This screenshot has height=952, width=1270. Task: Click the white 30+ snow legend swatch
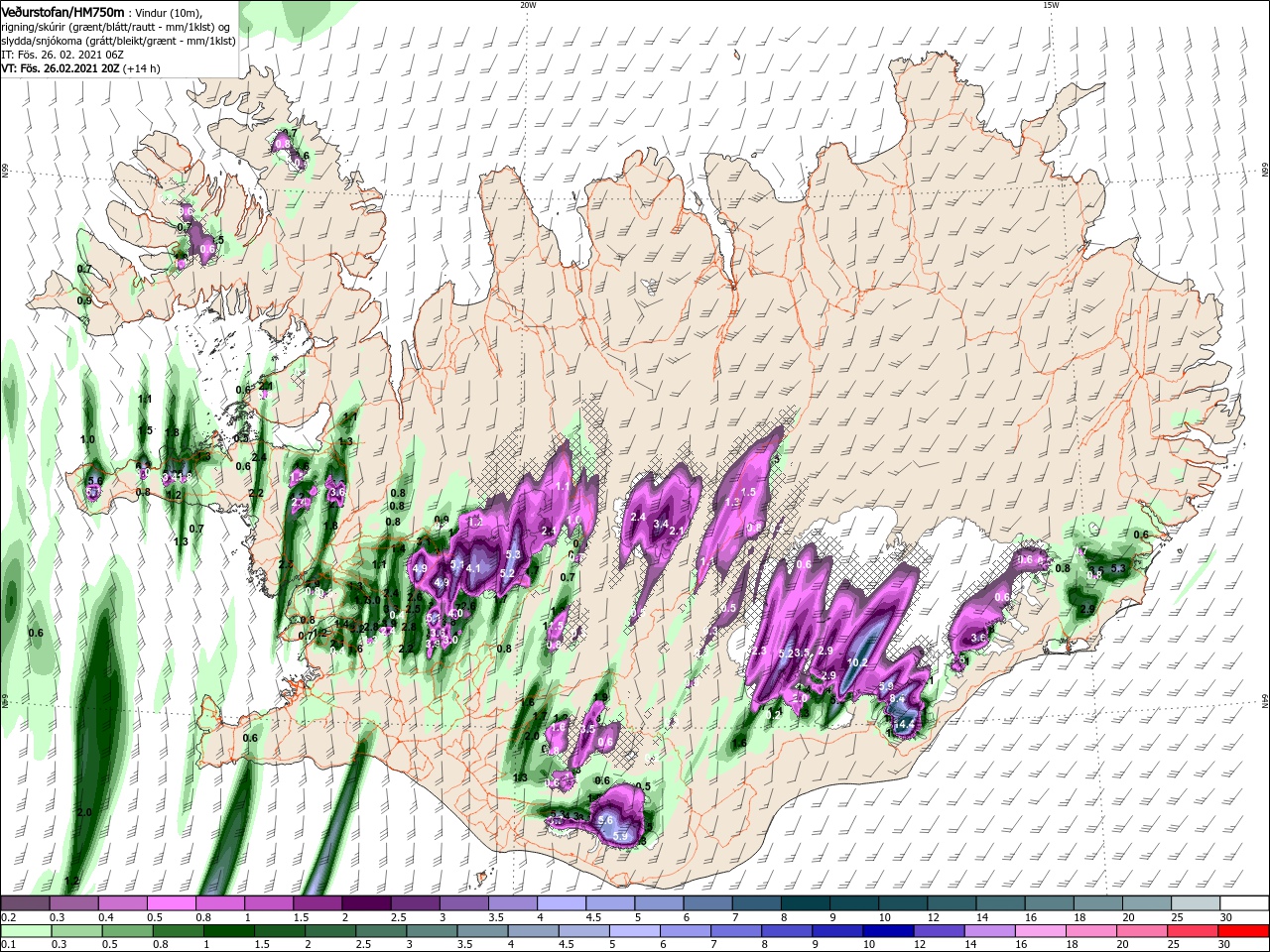pyautogui.click(x=1244, y=902)
